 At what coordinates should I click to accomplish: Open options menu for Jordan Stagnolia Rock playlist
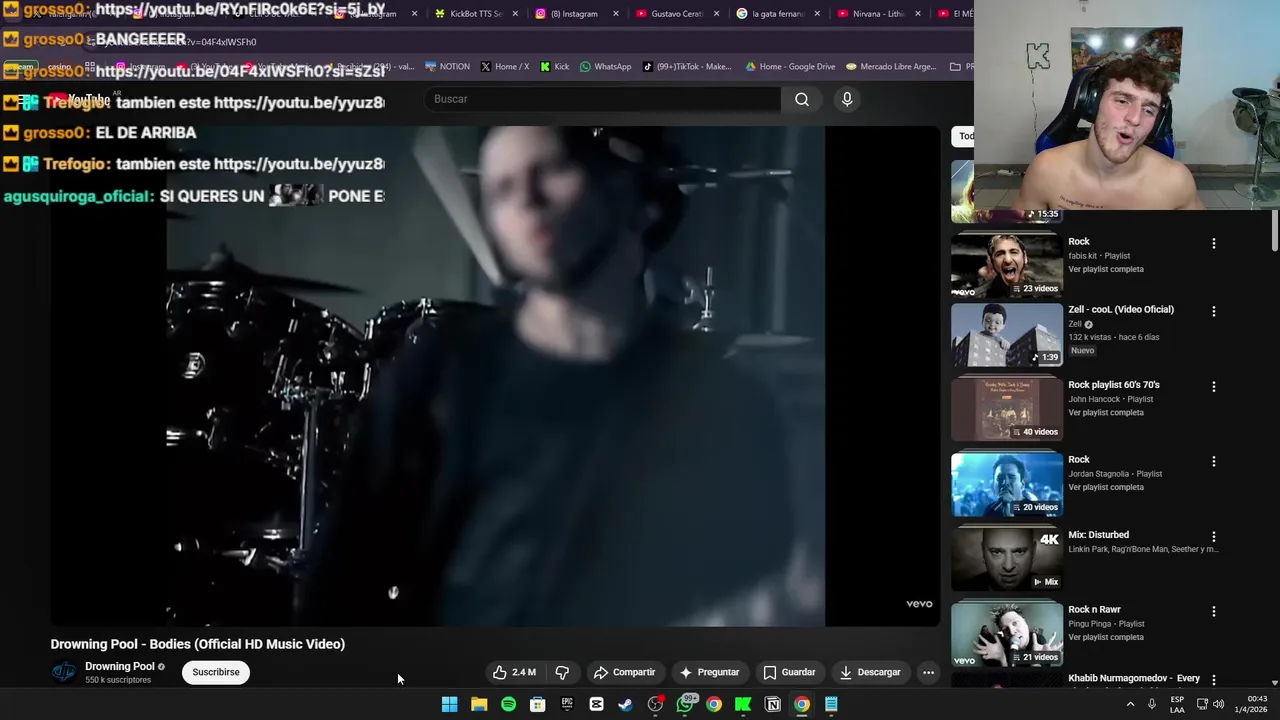coord(1214,461)
